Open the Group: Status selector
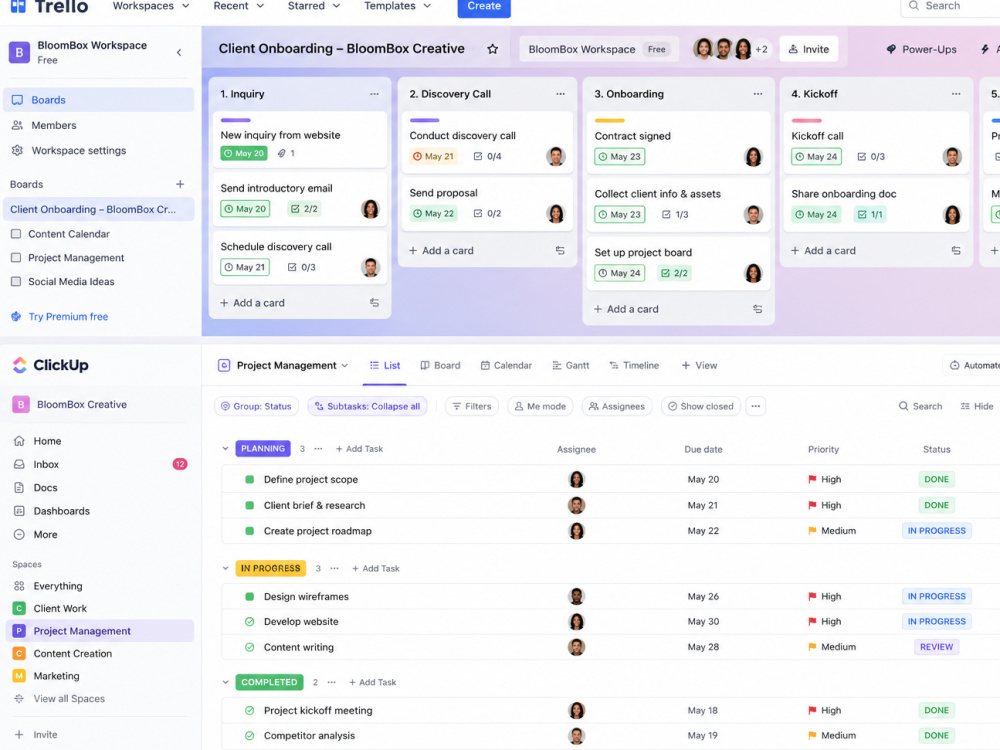Screen dimensions: 1000x750 pyautogui.click(x=256, y=406)
